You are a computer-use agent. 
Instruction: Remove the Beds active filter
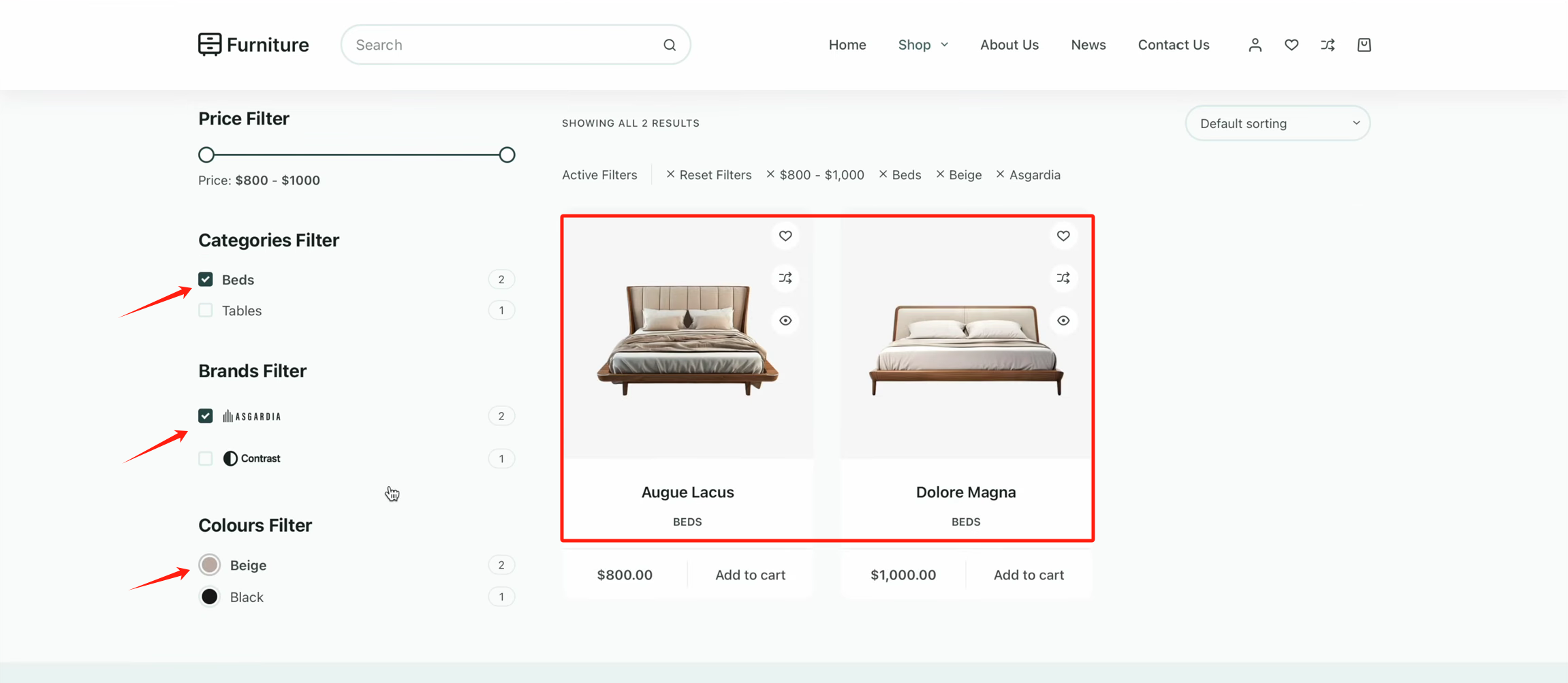pyautogui.click(x=900, y=175)
